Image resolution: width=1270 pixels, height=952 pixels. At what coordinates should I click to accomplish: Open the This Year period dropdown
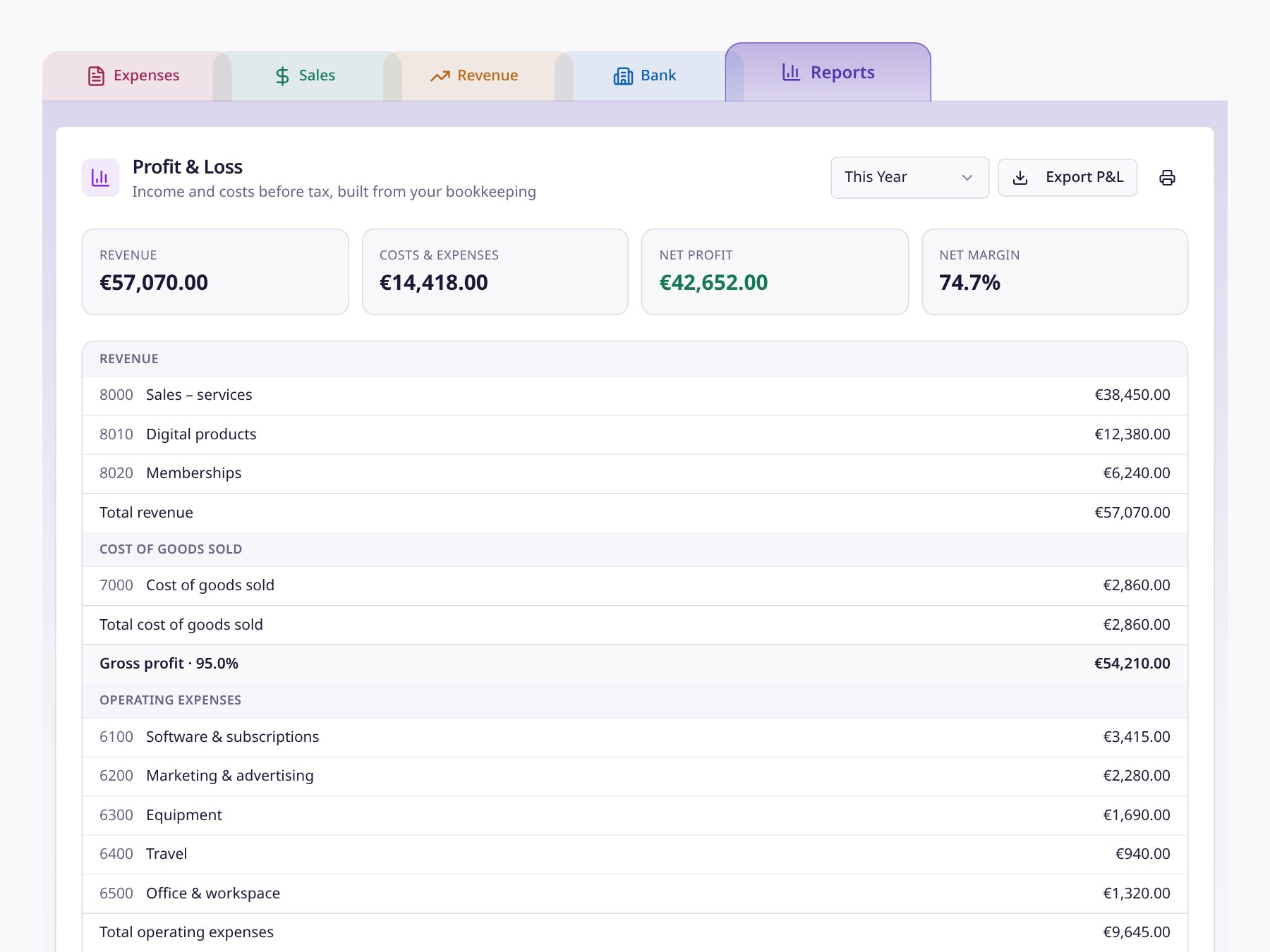point(909,178)
